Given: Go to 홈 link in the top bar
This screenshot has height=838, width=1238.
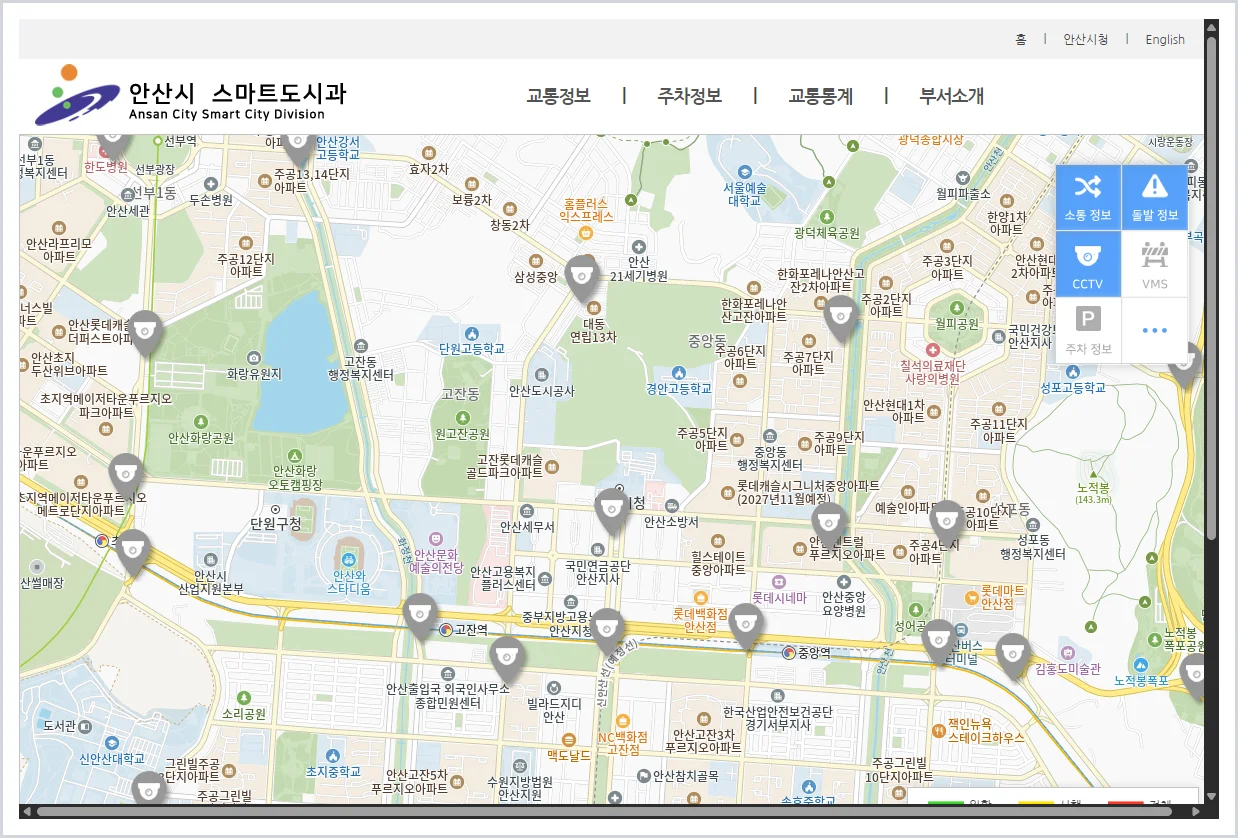Looking at the screenshot, I should (x=1021, y=39).
